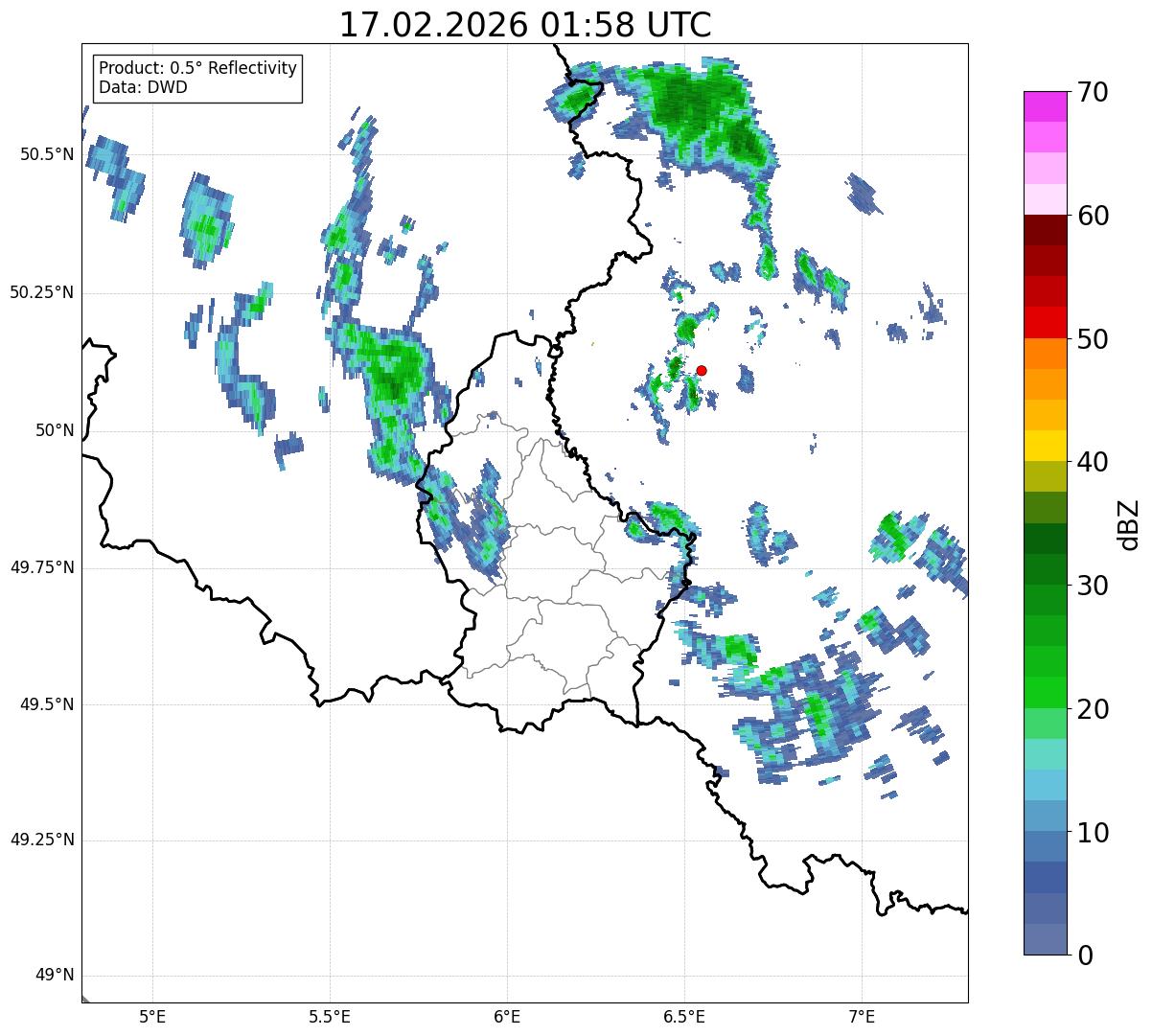Viewport: 1152px width, 1036px height.
Task: Click the bright green 20 dBZ colorbar segment
Action: [1045, 692]
